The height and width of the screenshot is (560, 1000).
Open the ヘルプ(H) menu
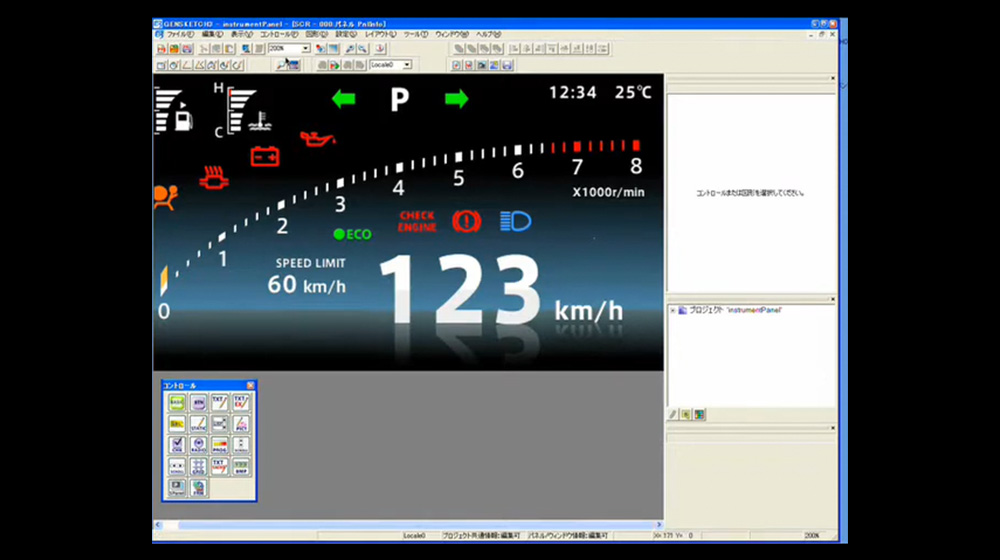point(489,34)
